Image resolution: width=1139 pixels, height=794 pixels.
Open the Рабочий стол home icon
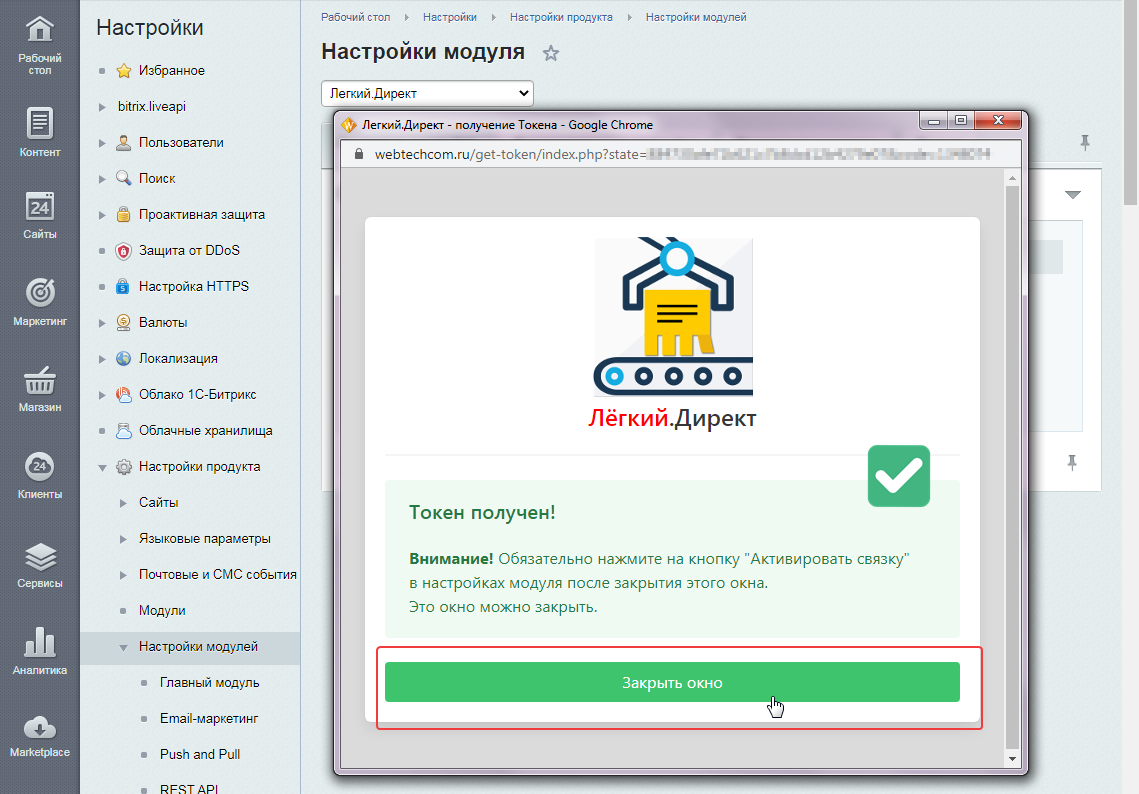point(40,29)
